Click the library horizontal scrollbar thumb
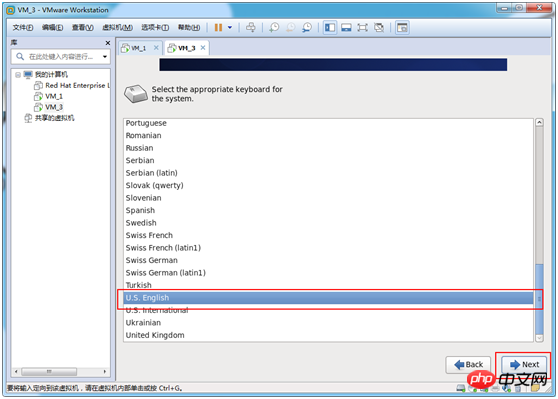Image resolution: width=558 pixels, height=399 pixels. tap(49, 372)
